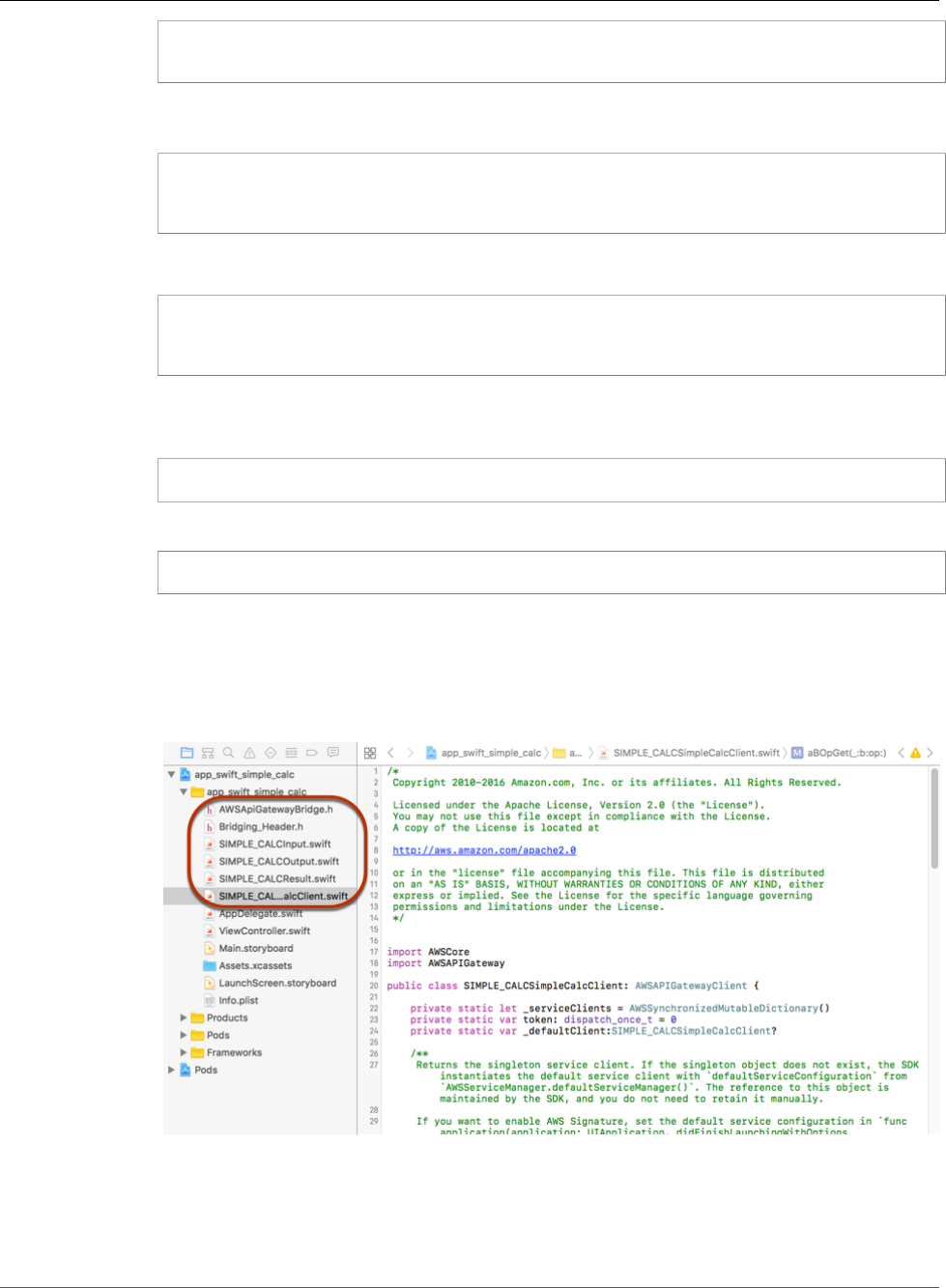Viewport: 946px width, 1288px height.
Task: Open the Find navigator magnifier icon
Action: (229, 753)
